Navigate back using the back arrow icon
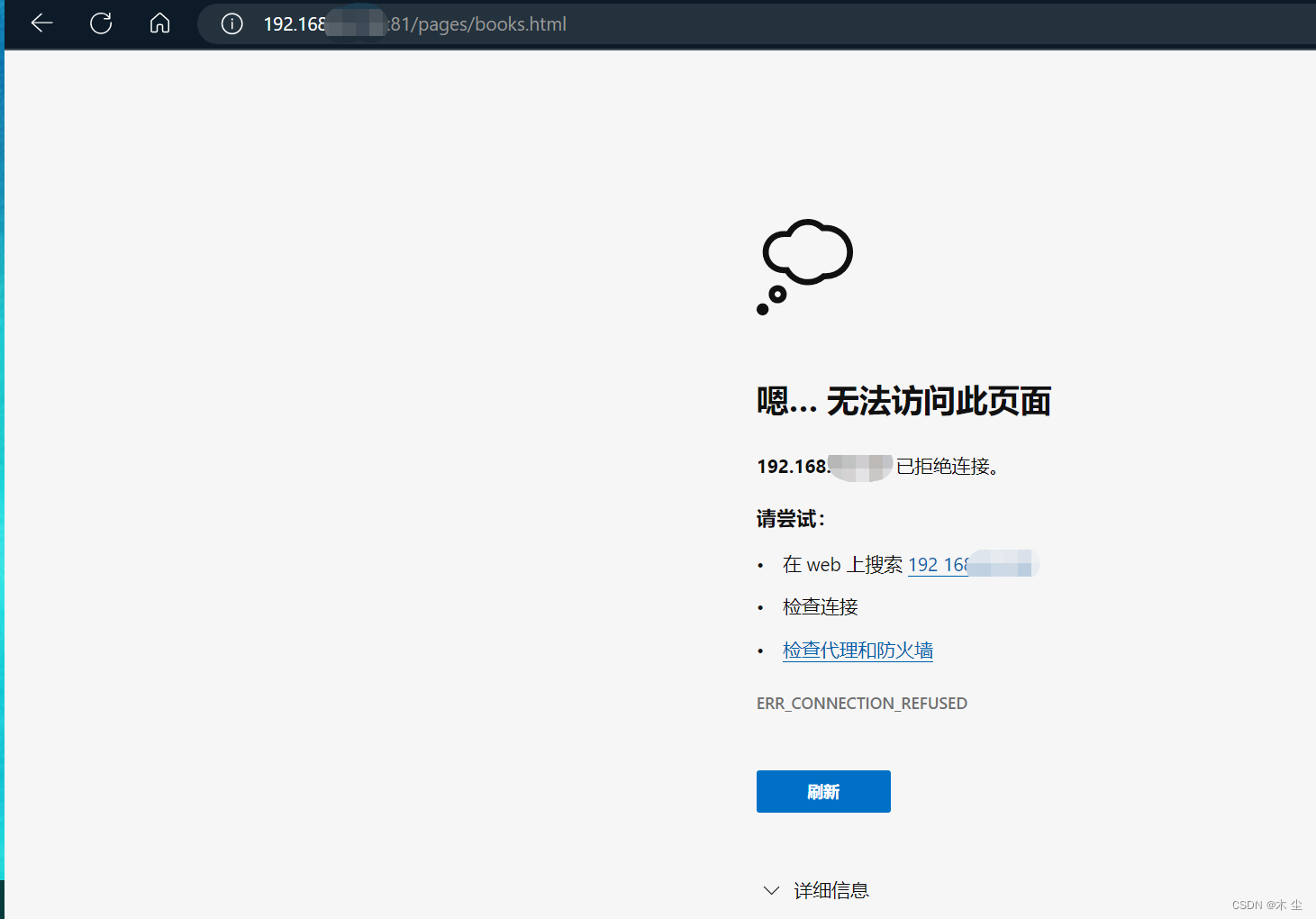The width and height of the screenshot is (1316, 919). pyautogui.click(x=41, y=23)
